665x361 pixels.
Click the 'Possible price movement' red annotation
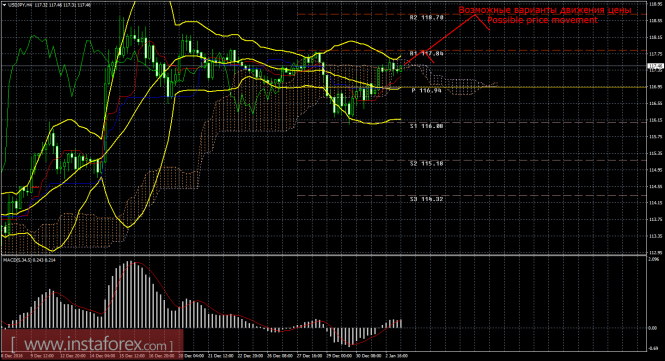[542, 20]
